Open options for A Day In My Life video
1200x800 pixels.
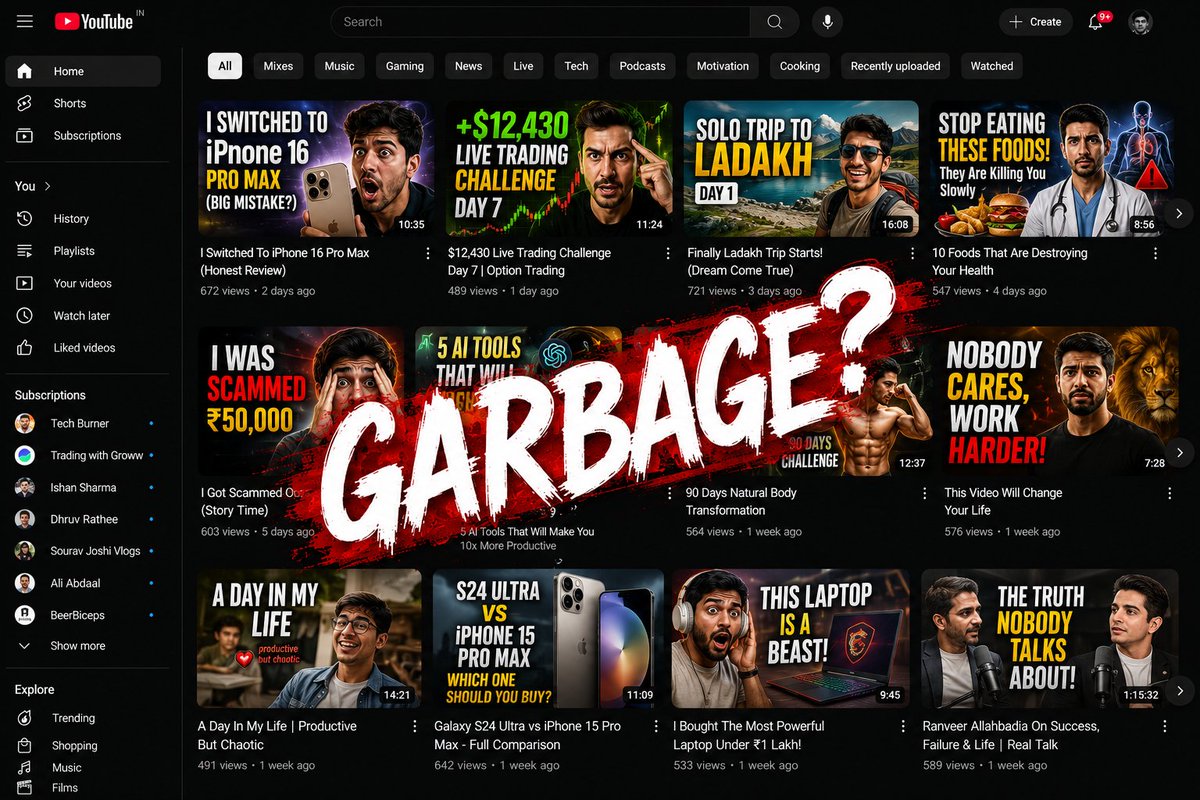[x=415, y=726]
